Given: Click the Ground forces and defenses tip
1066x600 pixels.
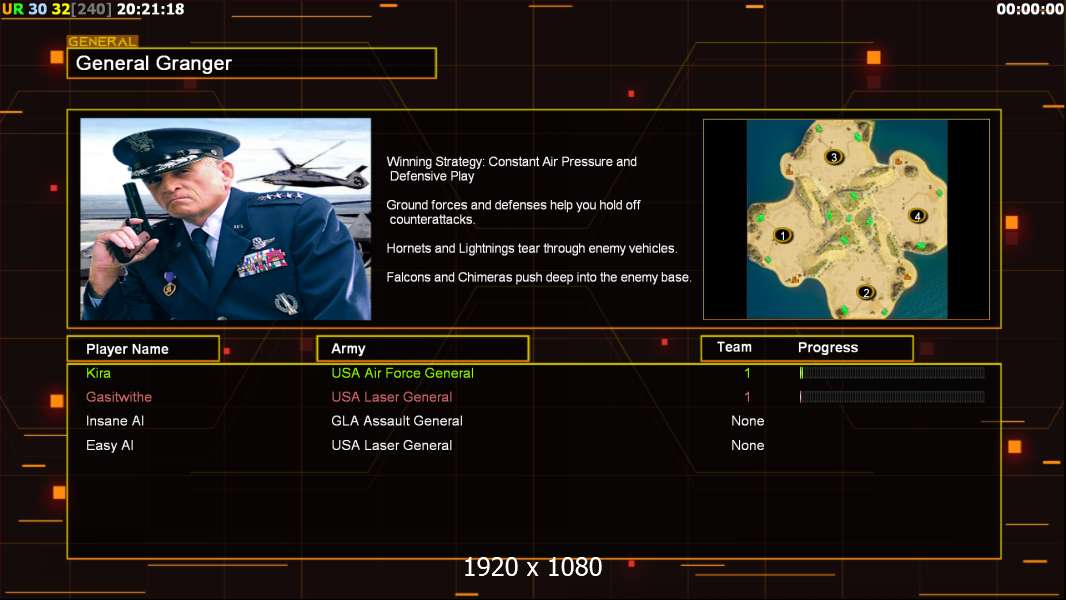Looking at the screenshot, I should pos(513,212).
